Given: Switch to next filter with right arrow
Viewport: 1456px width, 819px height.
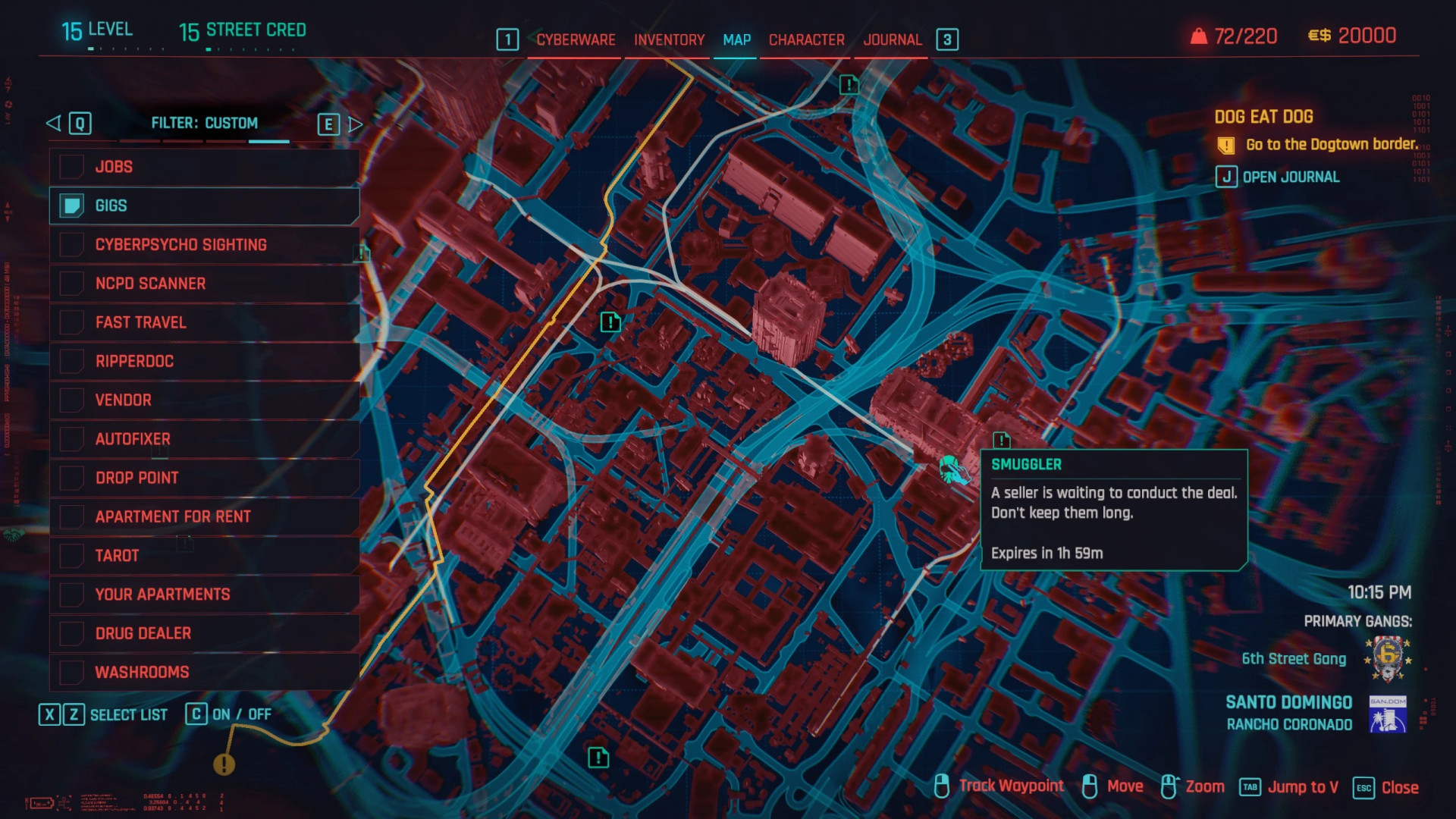Looking at the screenshot, I should 356,124.
